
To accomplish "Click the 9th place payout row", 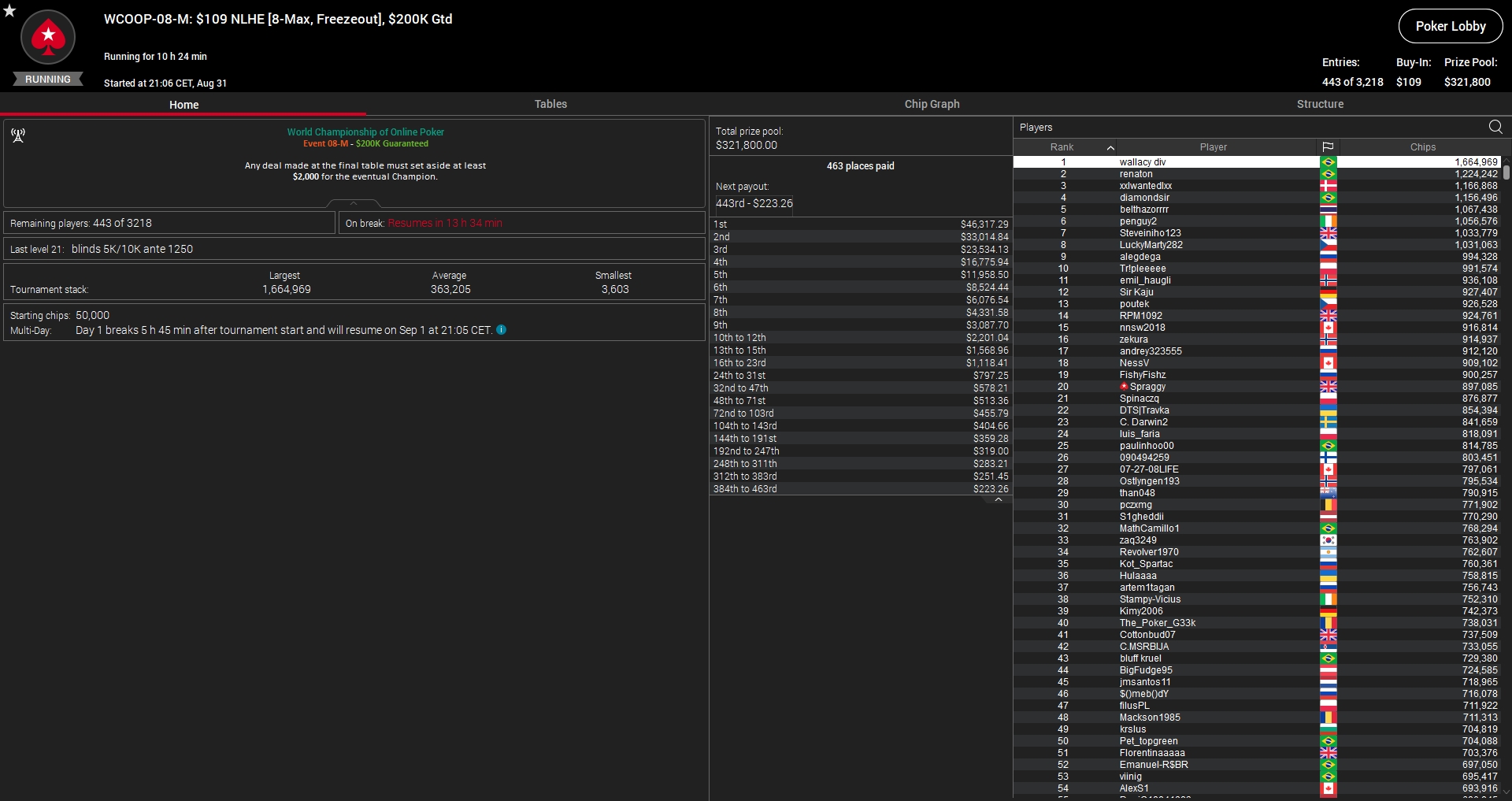I will (861, 325).
